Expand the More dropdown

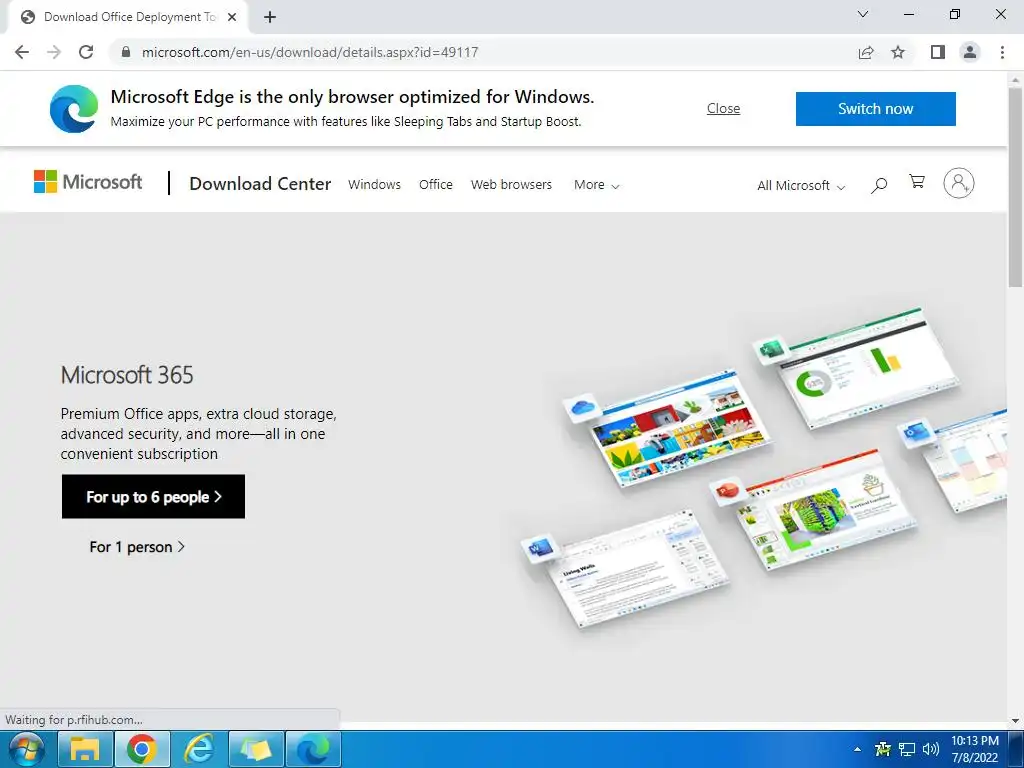596,185
